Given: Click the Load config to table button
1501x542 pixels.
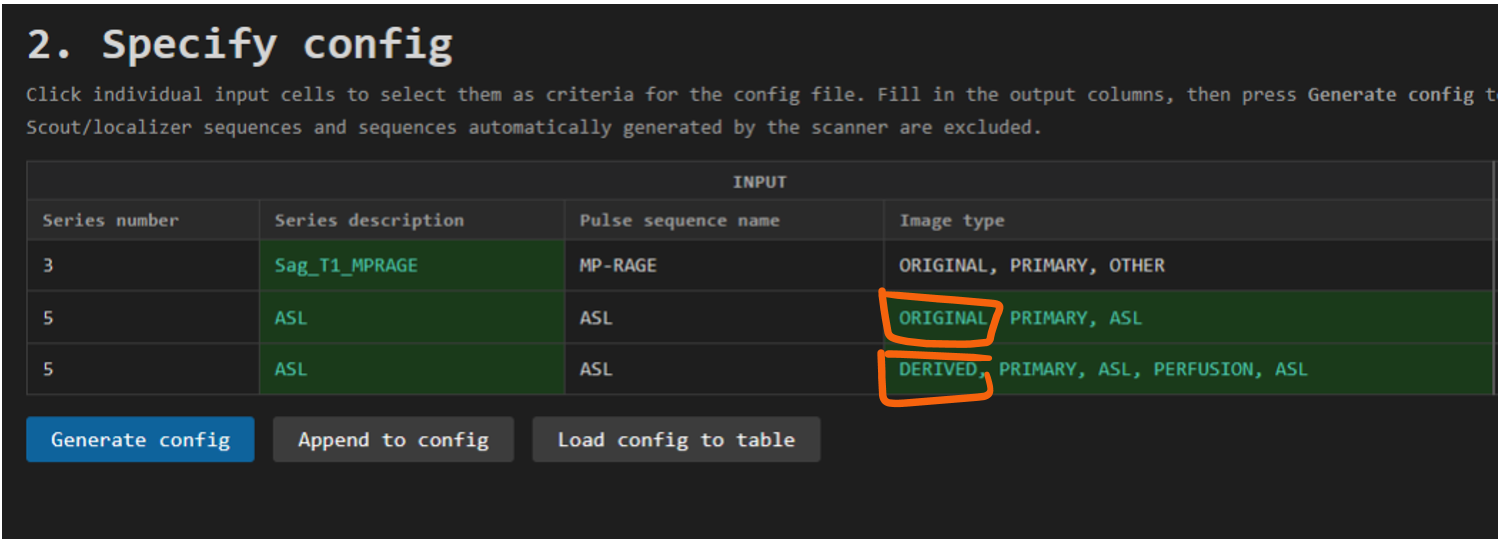Looking at the screenshot, I should point(676,440).
